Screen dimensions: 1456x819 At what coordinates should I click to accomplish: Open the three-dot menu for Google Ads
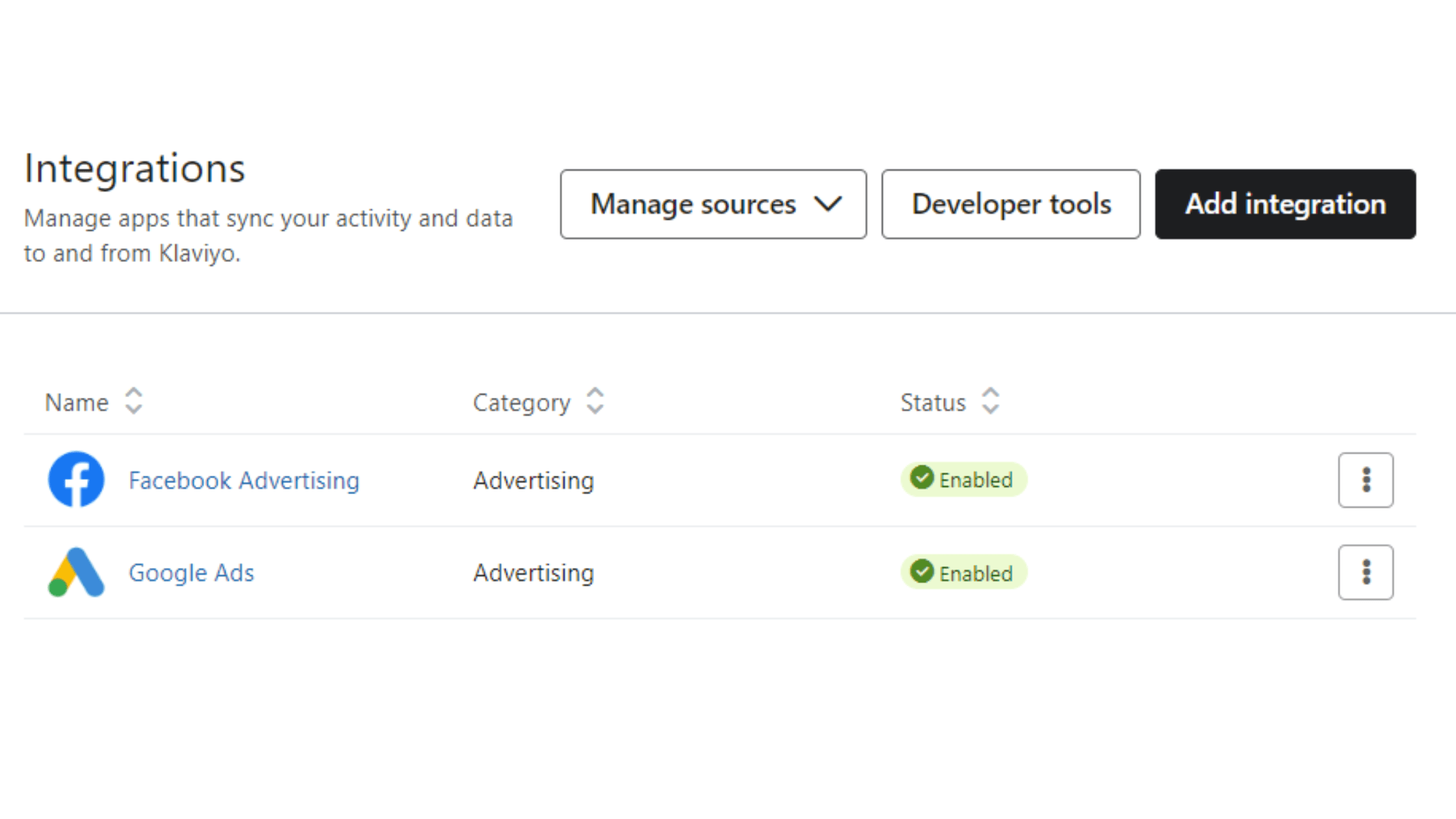coord(1366,572)
